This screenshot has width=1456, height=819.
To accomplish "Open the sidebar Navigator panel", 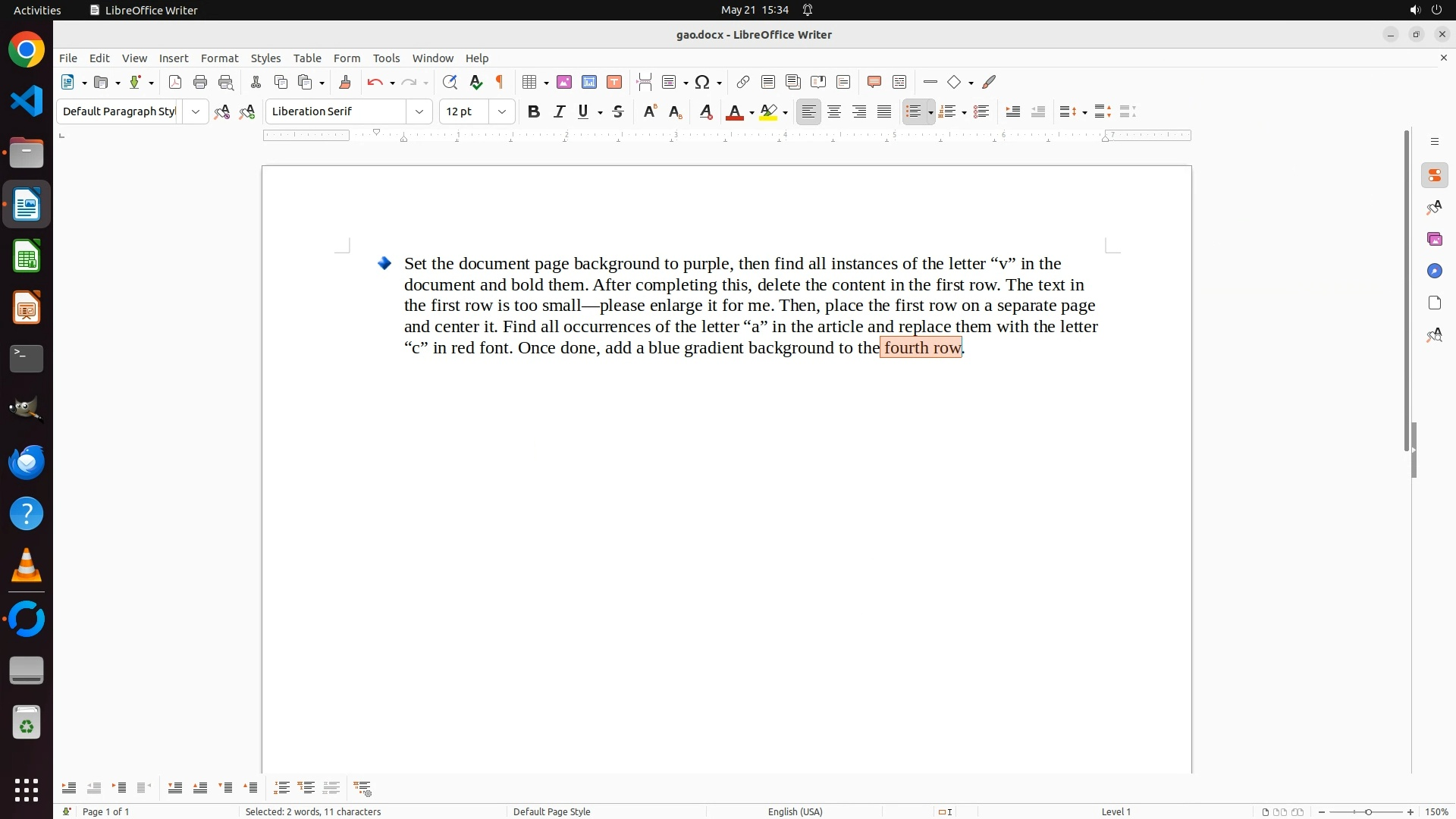I will point(1434,271).
